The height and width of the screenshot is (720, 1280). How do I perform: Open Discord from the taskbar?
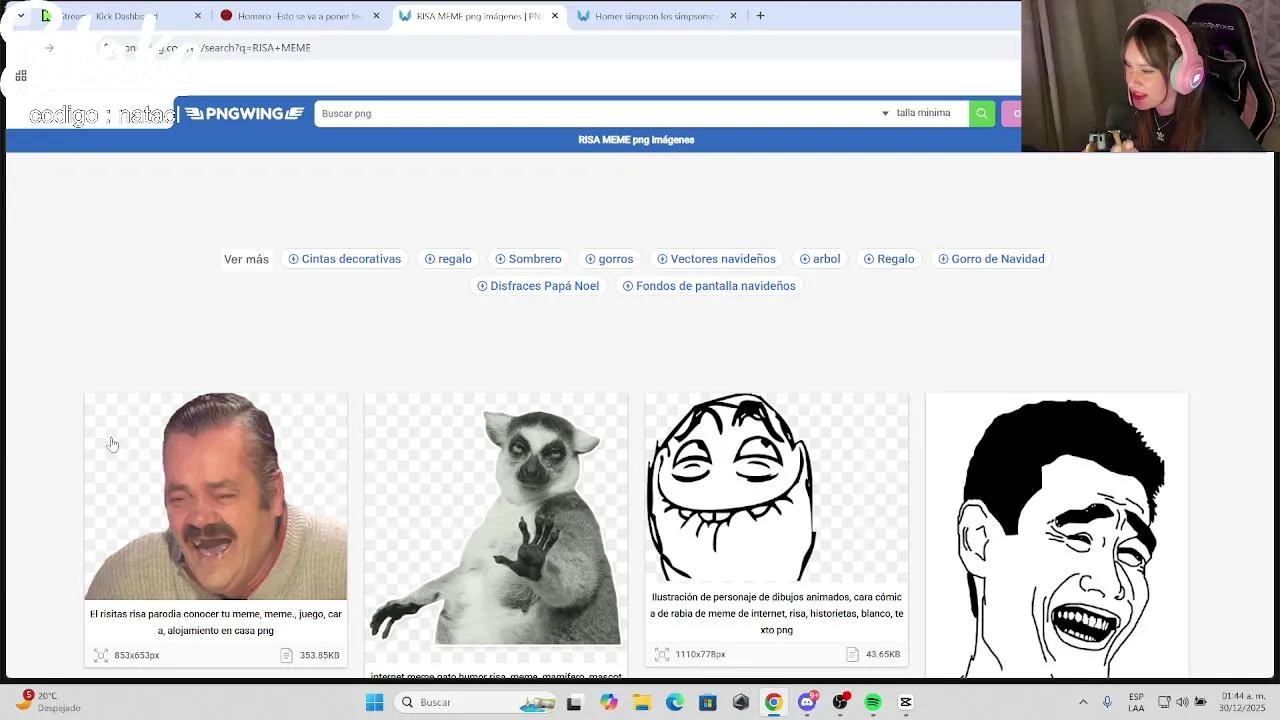point(807,702)
